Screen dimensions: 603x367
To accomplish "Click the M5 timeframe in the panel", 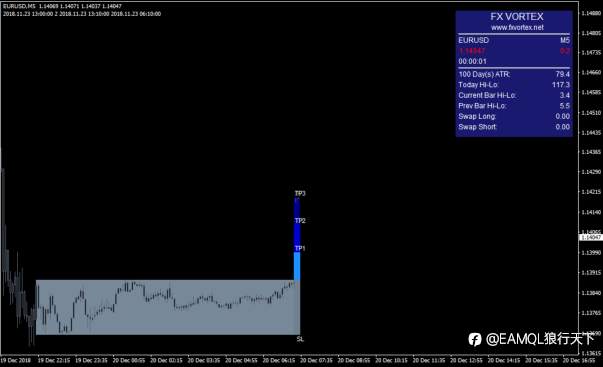I will [565, 40].
